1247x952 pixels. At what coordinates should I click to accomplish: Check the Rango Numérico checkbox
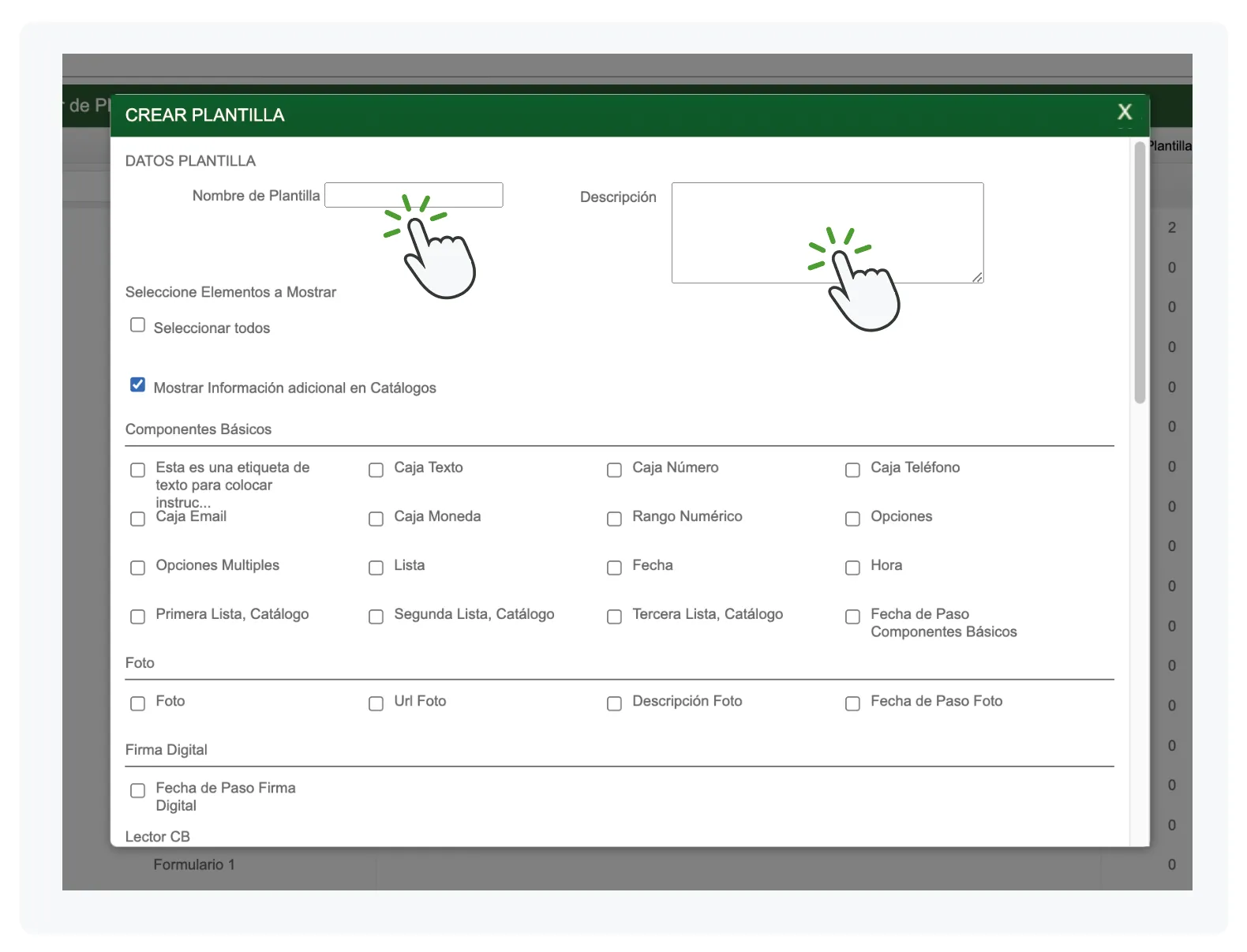tap(614, 519)
